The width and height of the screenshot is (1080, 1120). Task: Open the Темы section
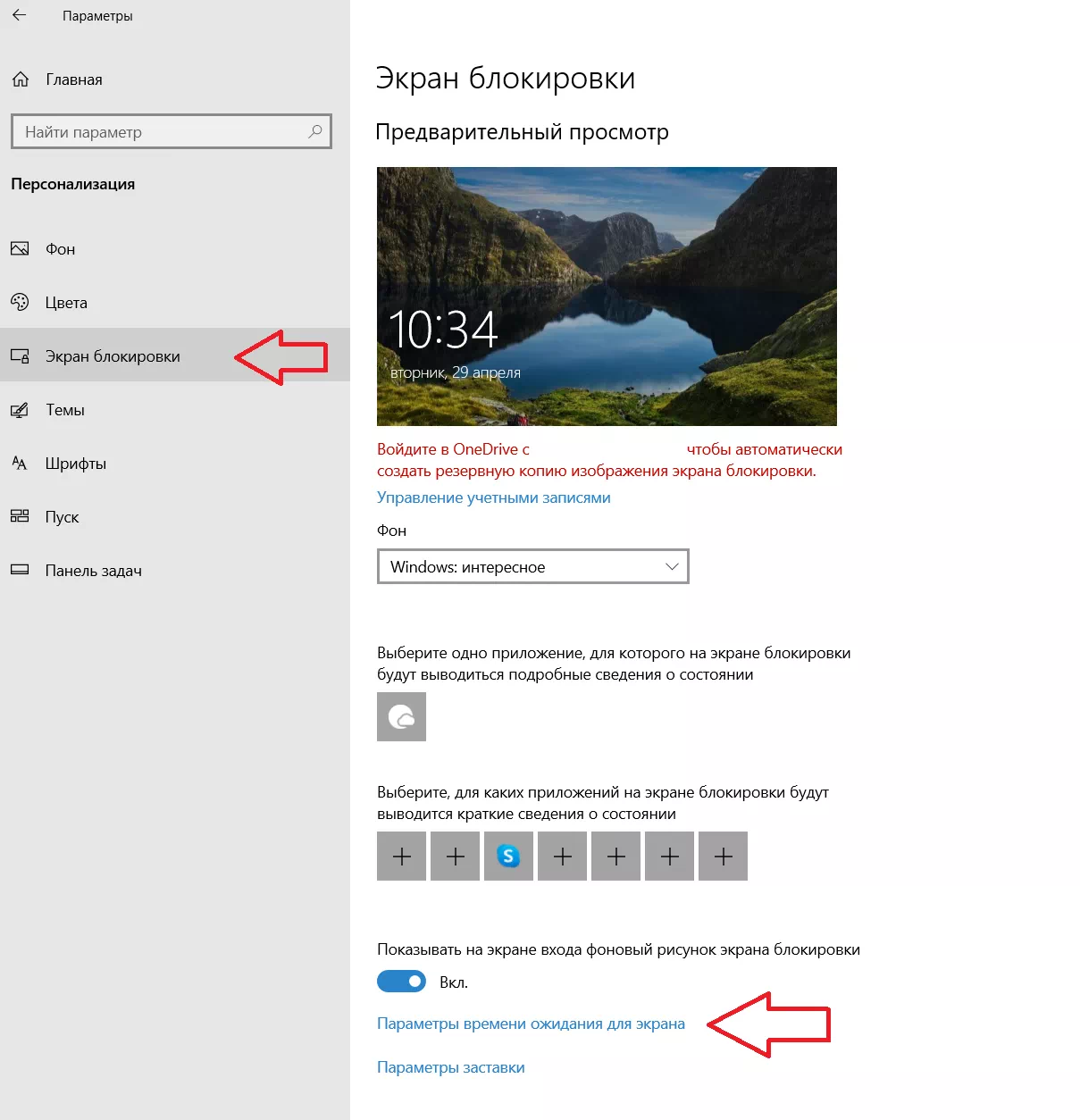(175, 410)
